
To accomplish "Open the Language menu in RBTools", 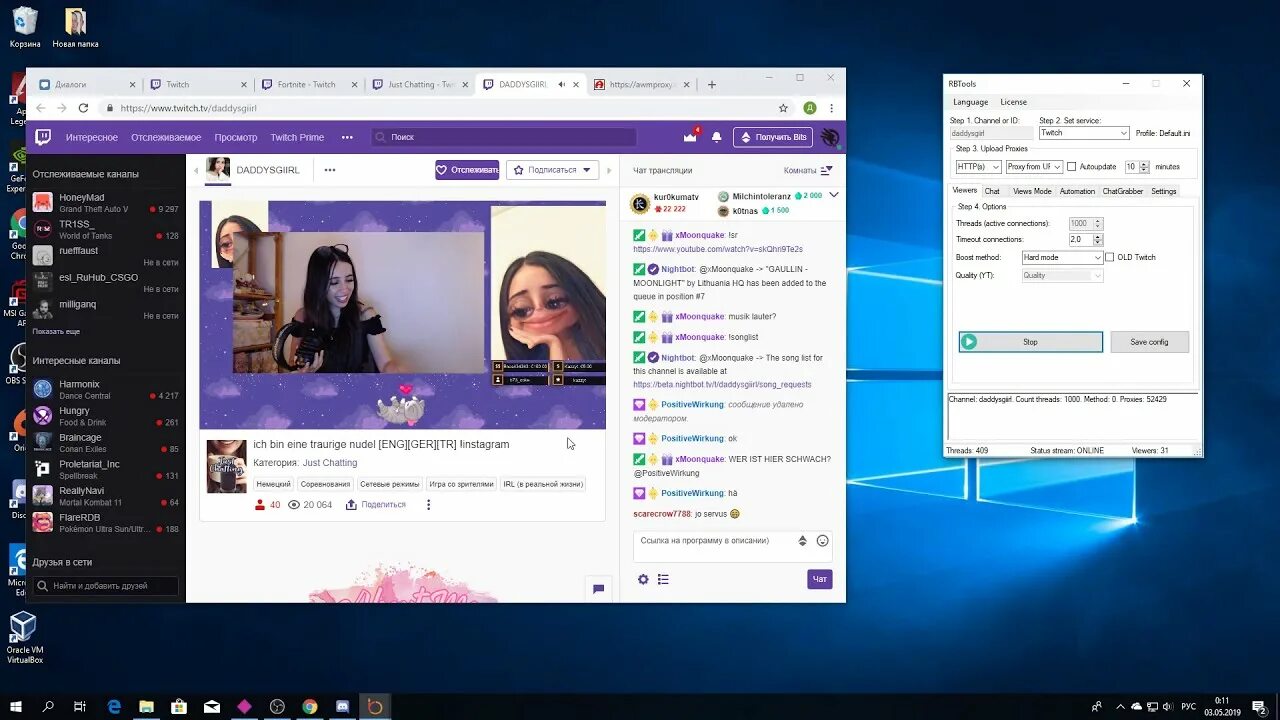I will [x=970, y=102].
